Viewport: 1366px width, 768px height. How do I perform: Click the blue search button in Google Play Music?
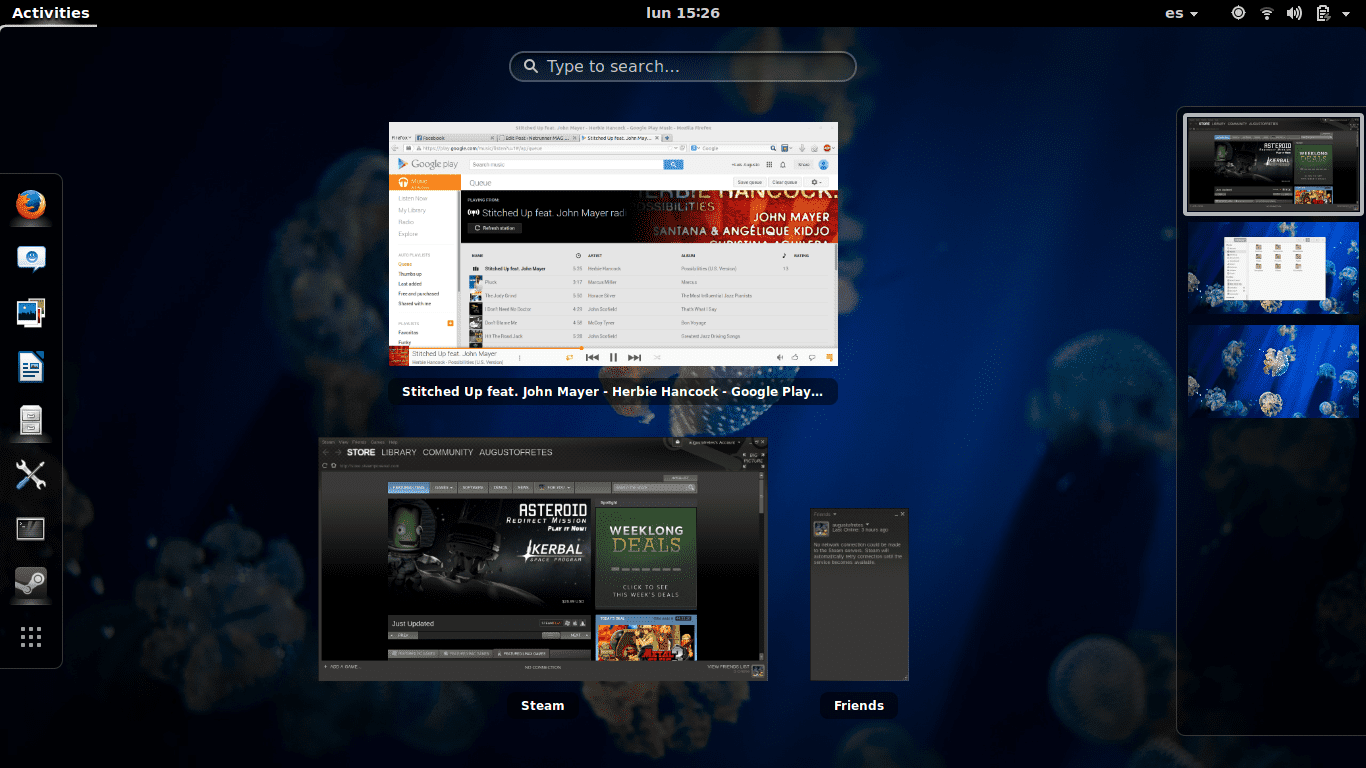coord(673,164)
